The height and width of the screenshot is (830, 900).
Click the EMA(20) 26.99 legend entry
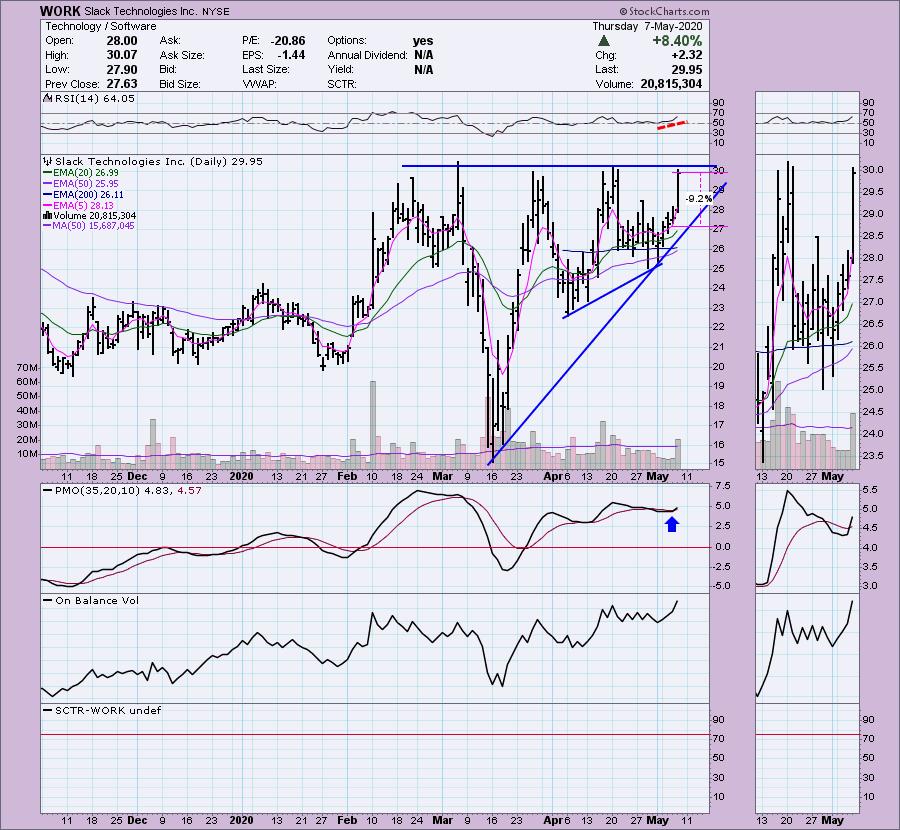[x=81, y=173]
